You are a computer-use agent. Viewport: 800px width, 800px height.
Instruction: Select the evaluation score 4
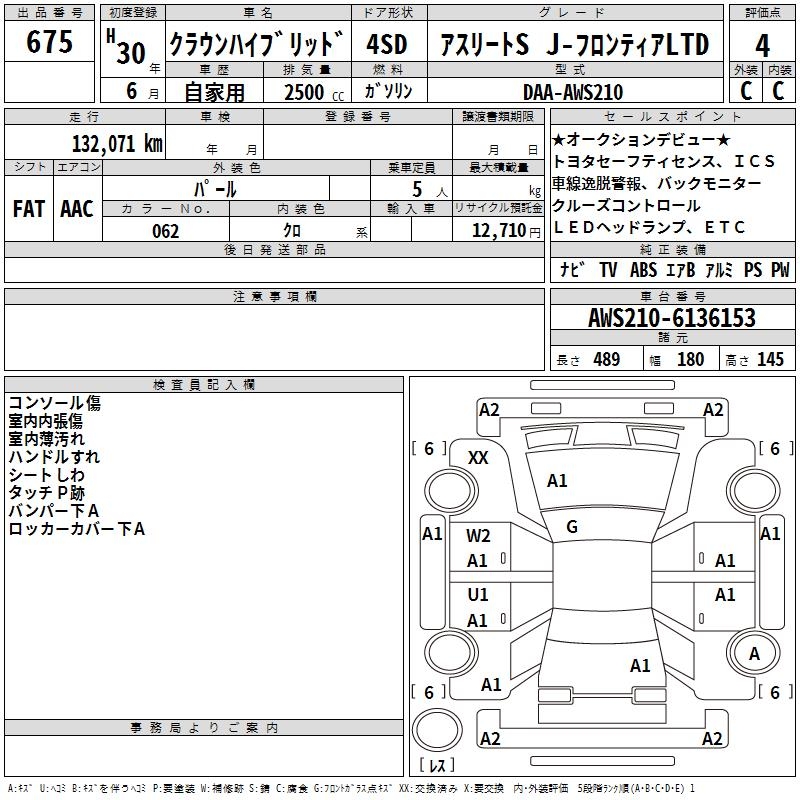coord(762,45)
